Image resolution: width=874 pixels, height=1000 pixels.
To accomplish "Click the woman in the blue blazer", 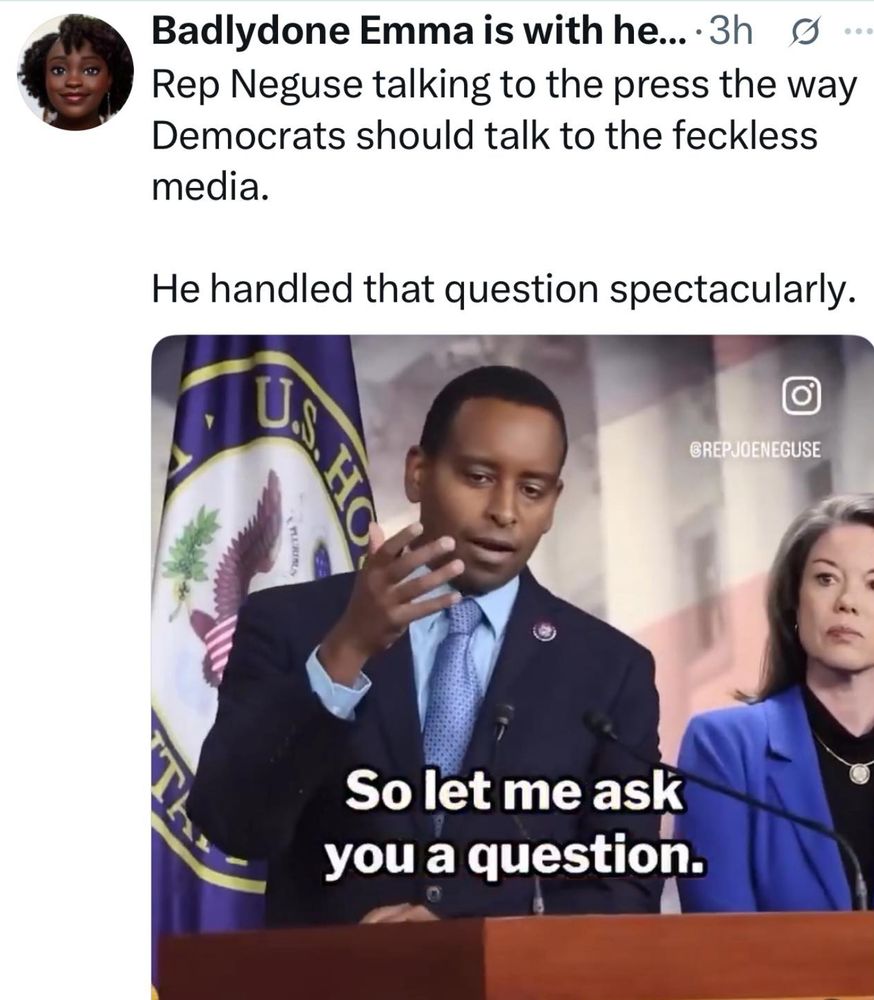I will point(781,702).
